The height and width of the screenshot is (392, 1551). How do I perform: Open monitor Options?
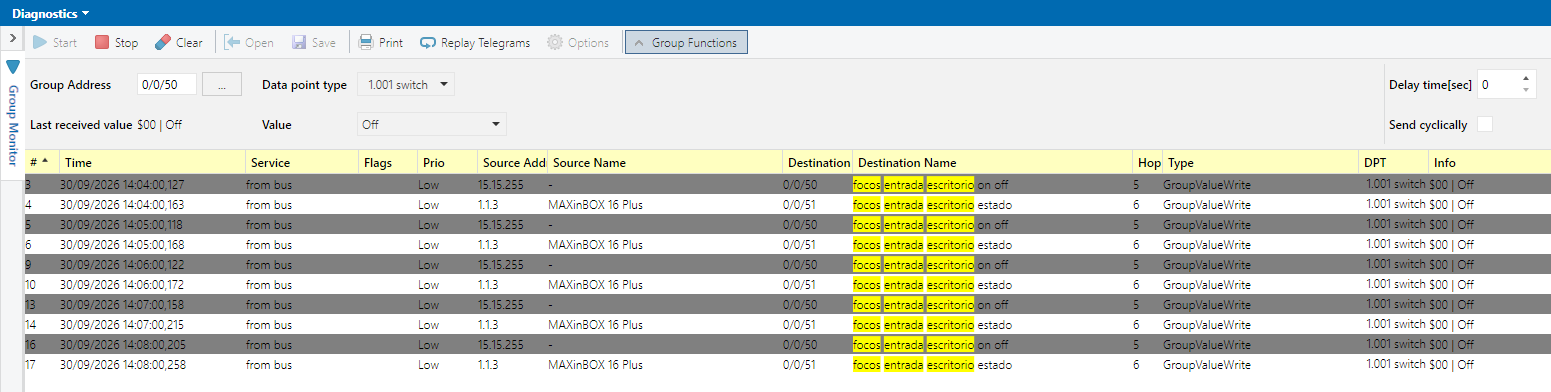[578, 43]
